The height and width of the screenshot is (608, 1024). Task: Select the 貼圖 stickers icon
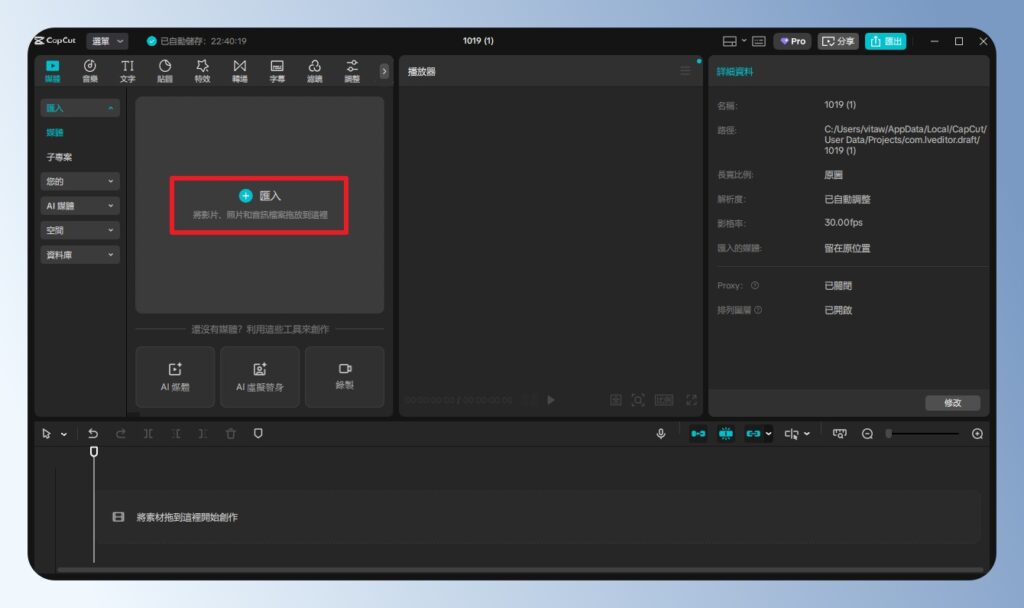pos(165,70)
